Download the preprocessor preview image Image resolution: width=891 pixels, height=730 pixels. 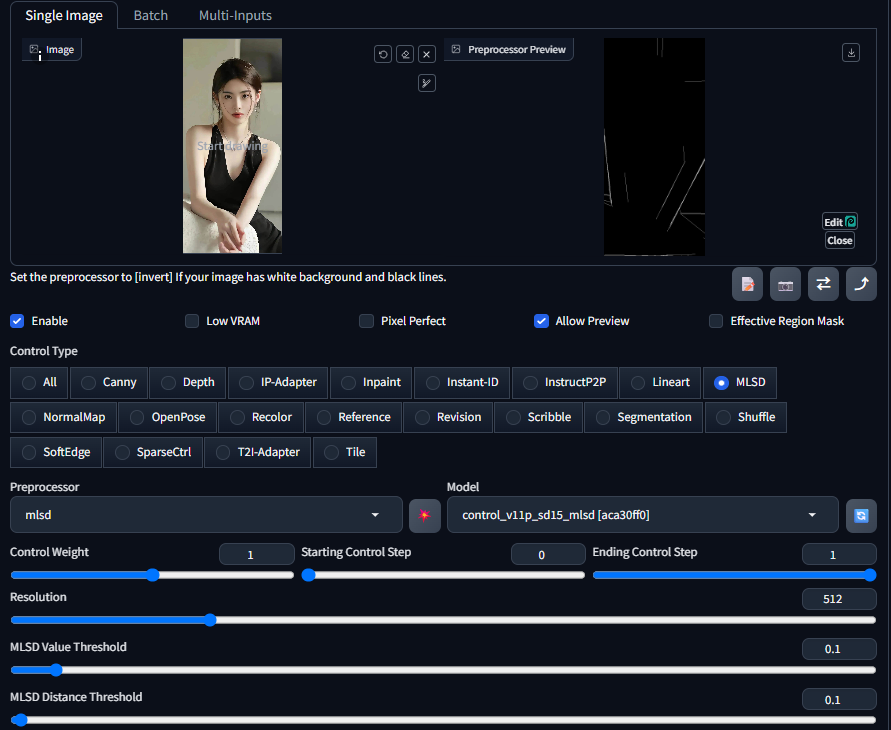pyautogui.click(x=851, y=52)
